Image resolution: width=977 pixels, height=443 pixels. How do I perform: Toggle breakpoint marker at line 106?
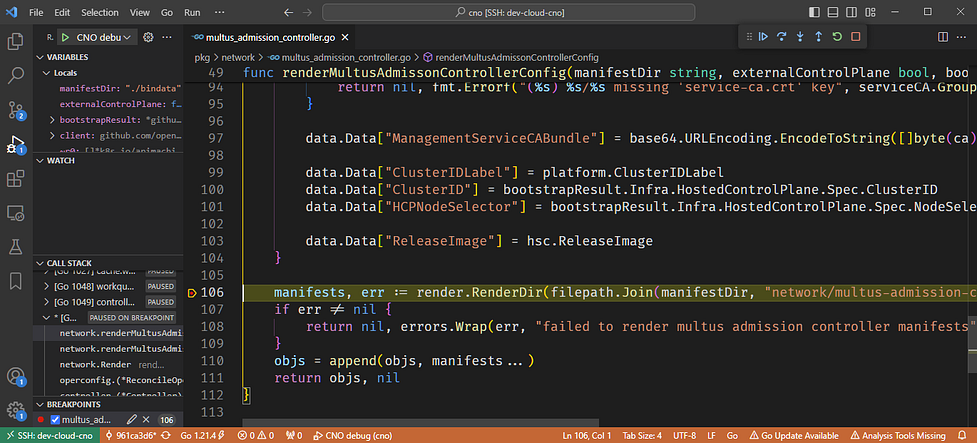click(x=191, y=293)
